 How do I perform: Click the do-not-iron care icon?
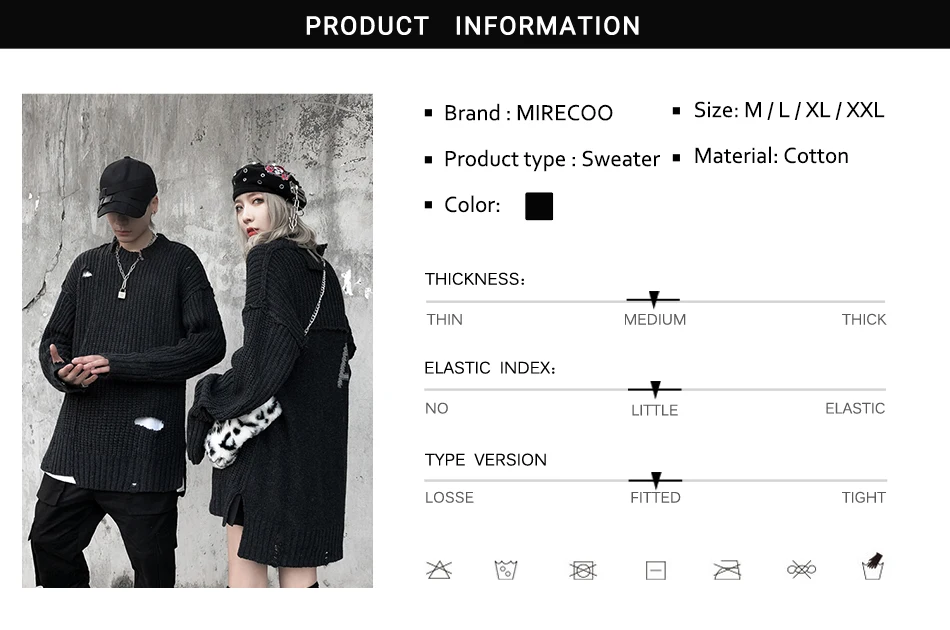pos(727,570)
